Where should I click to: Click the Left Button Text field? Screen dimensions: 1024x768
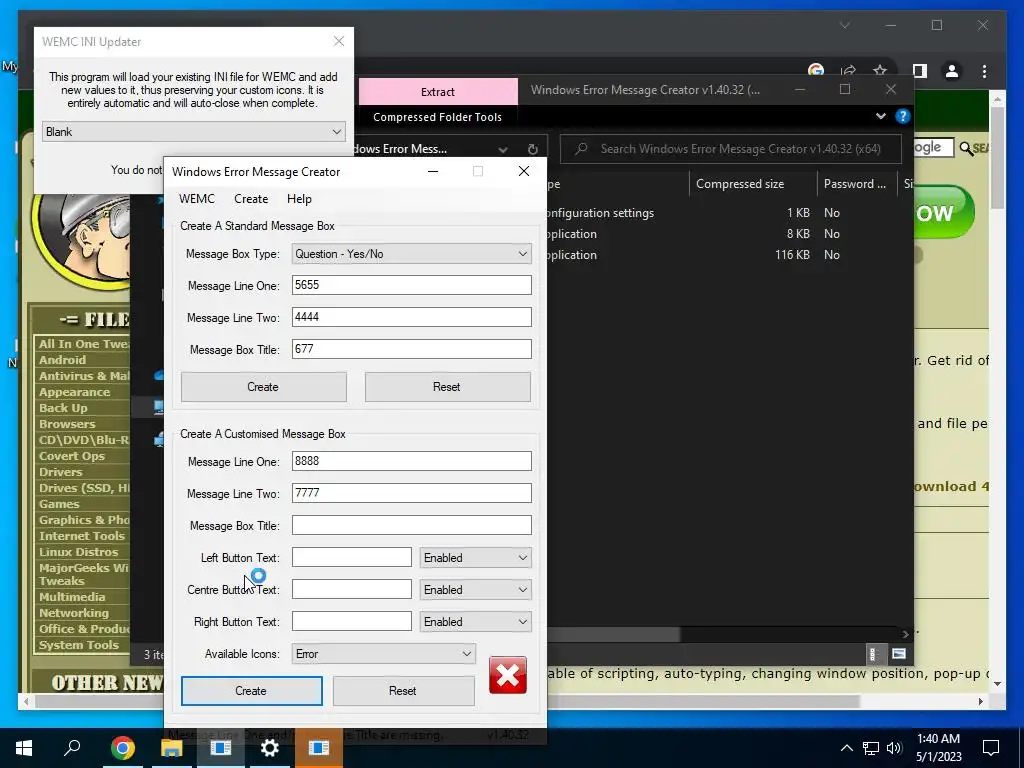pos(351,557)
